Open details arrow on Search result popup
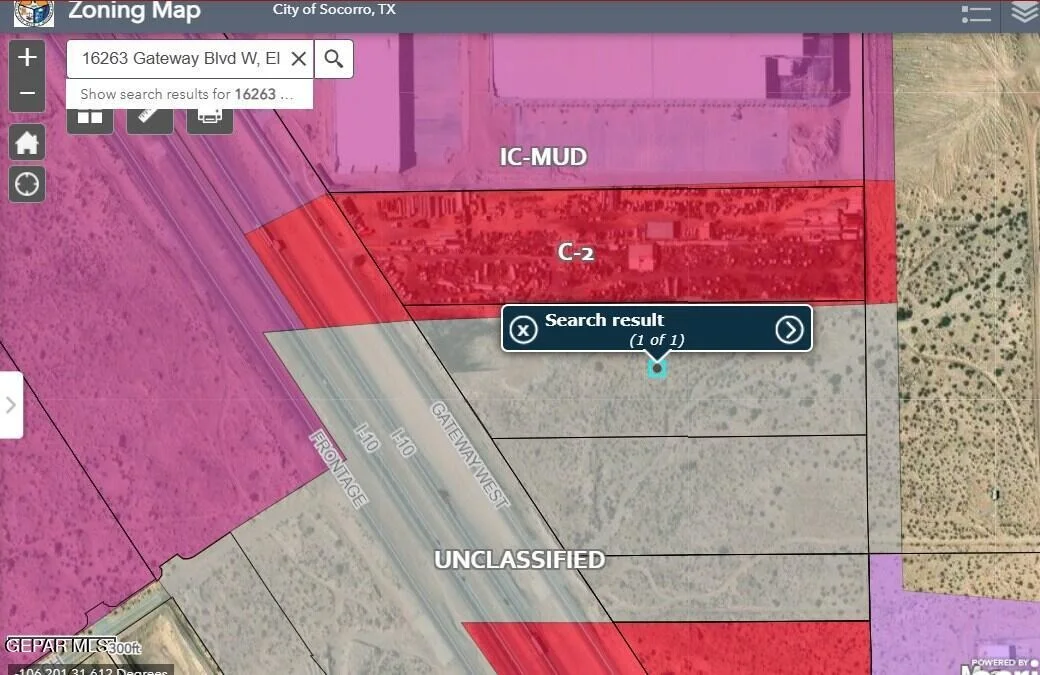Image resolution: width=1040 pixels, height=675 pixels. point(789,329)
